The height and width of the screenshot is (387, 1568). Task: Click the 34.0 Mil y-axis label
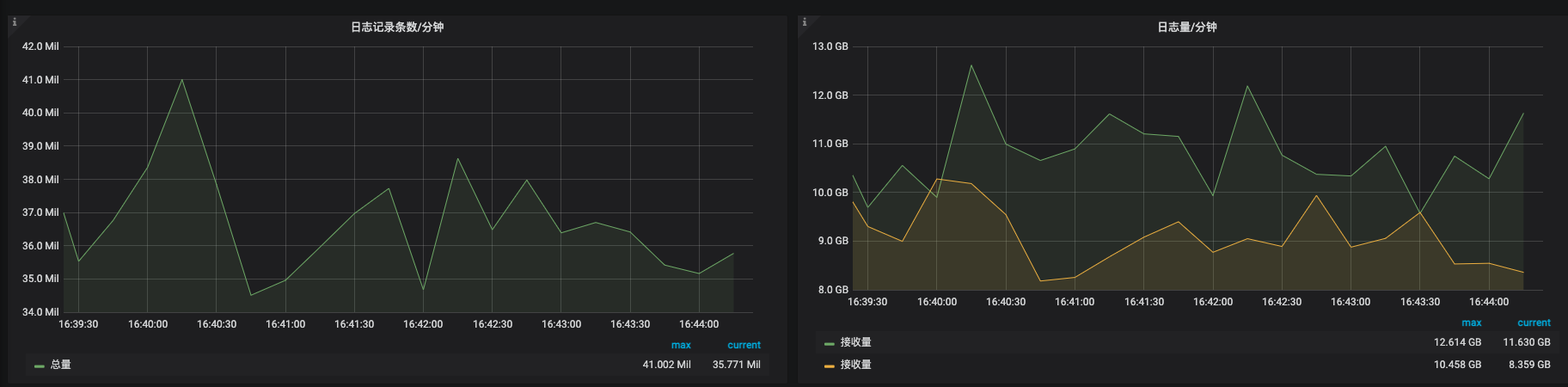40,312
